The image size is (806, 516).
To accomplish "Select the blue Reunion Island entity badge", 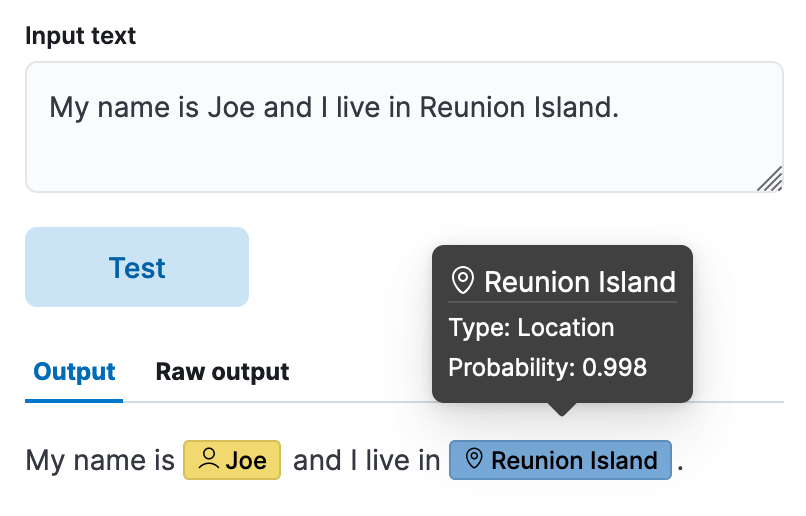I will point(560,460).
